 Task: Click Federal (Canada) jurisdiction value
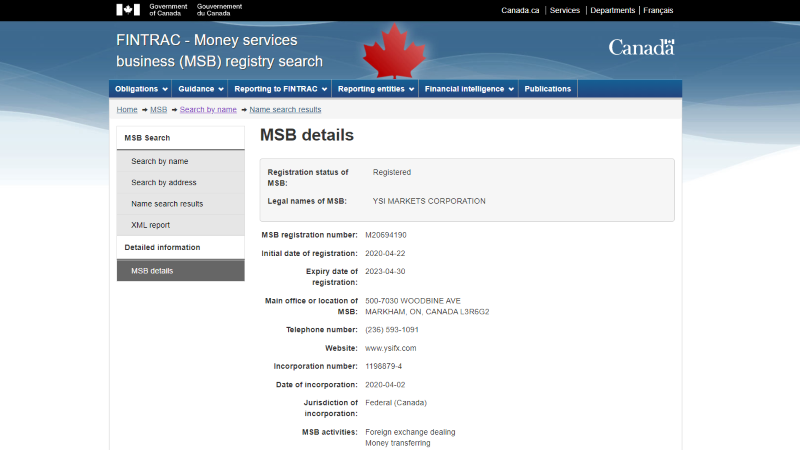(396, 403)
